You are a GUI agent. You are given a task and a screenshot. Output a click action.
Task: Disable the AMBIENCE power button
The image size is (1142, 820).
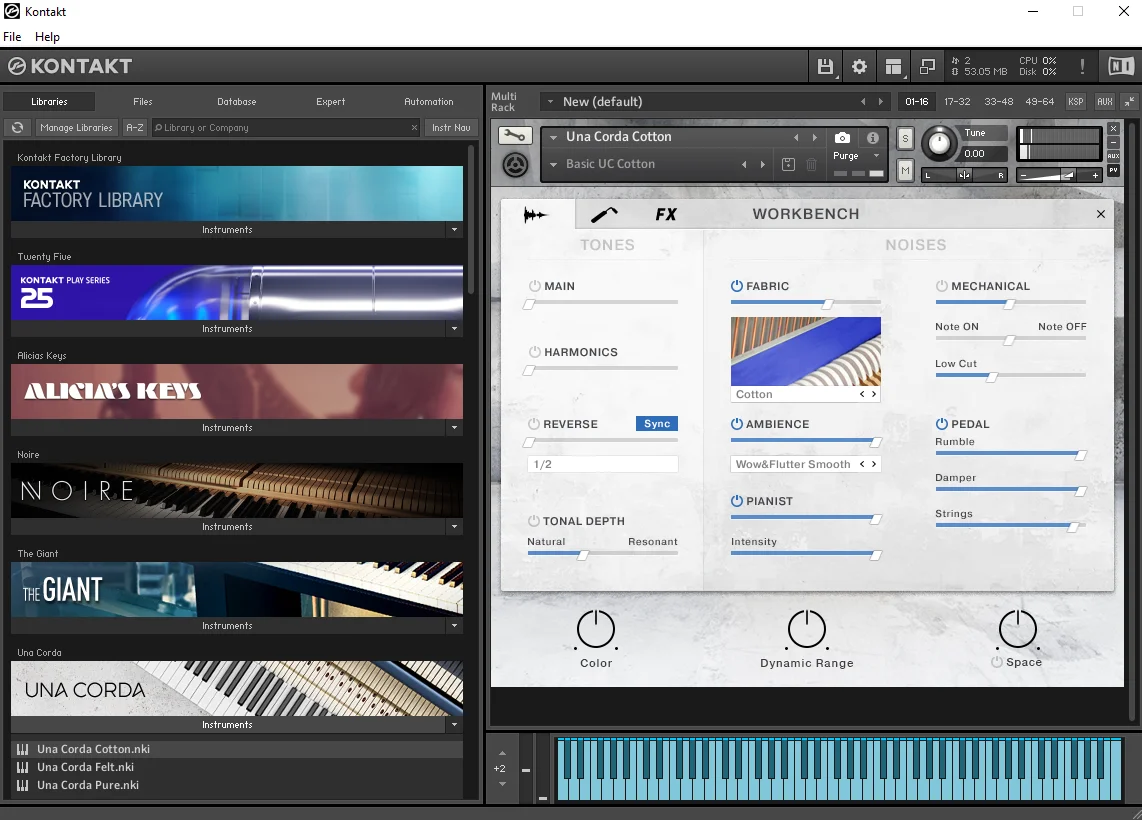point(737,424)
